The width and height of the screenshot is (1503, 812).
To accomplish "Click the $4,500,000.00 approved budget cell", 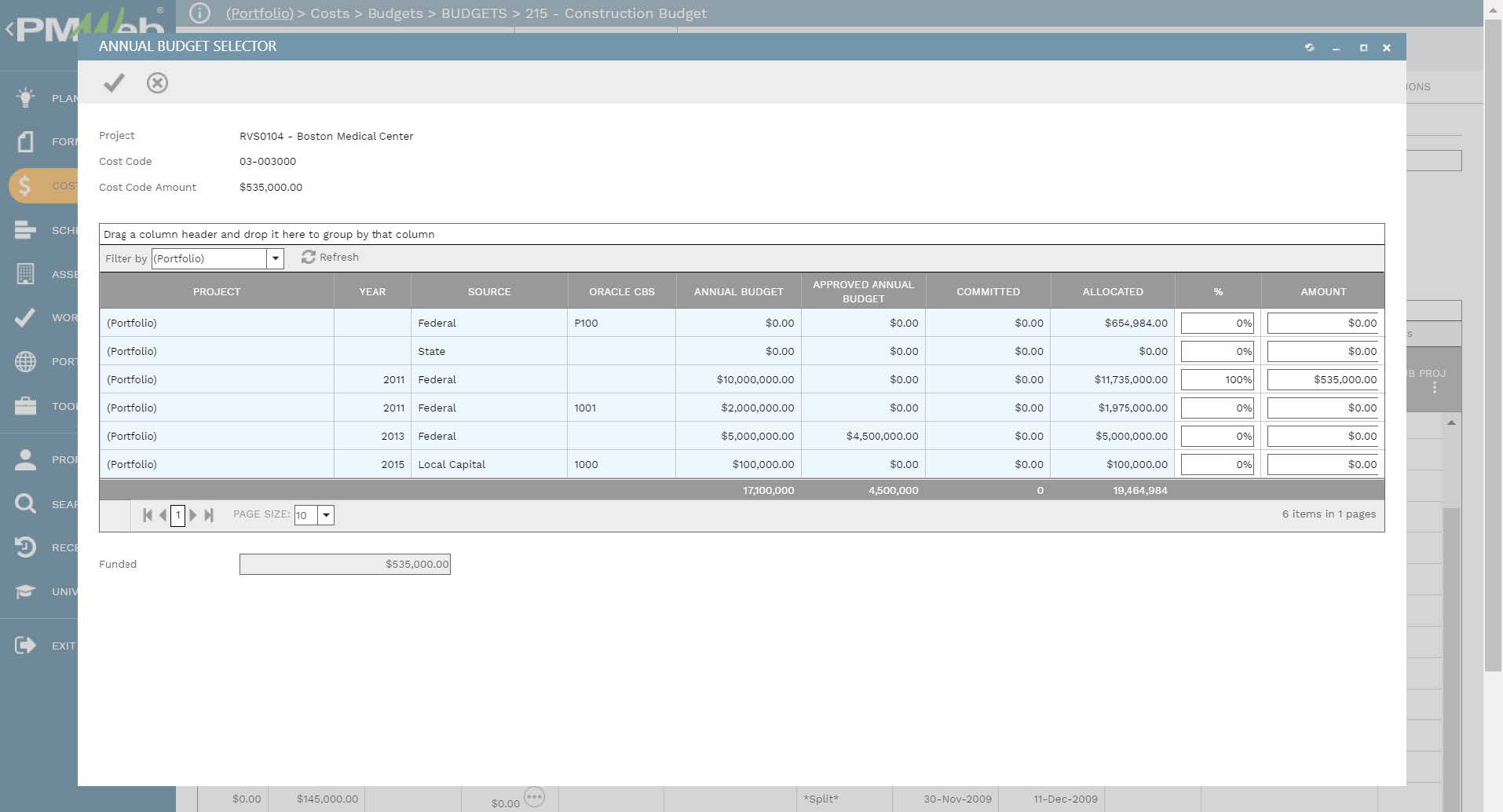I will pos(863,436).
